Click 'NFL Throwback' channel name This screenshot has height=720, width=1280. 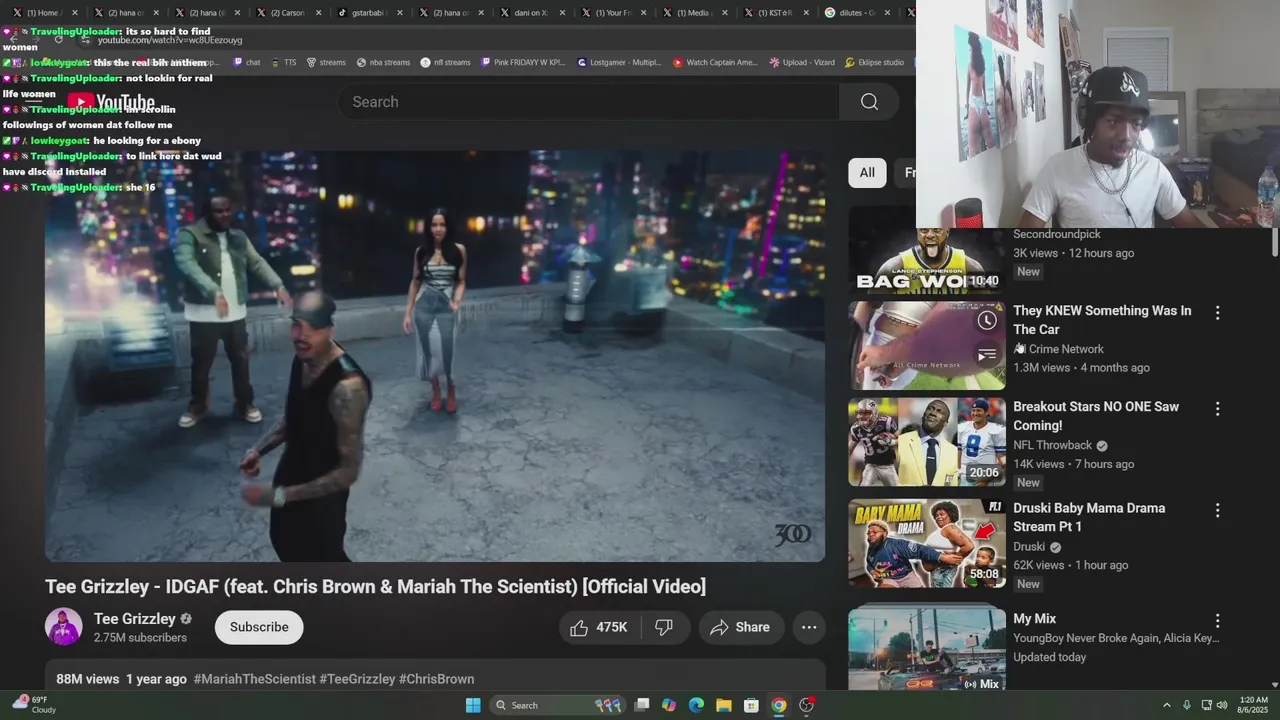coord(1052,445)
